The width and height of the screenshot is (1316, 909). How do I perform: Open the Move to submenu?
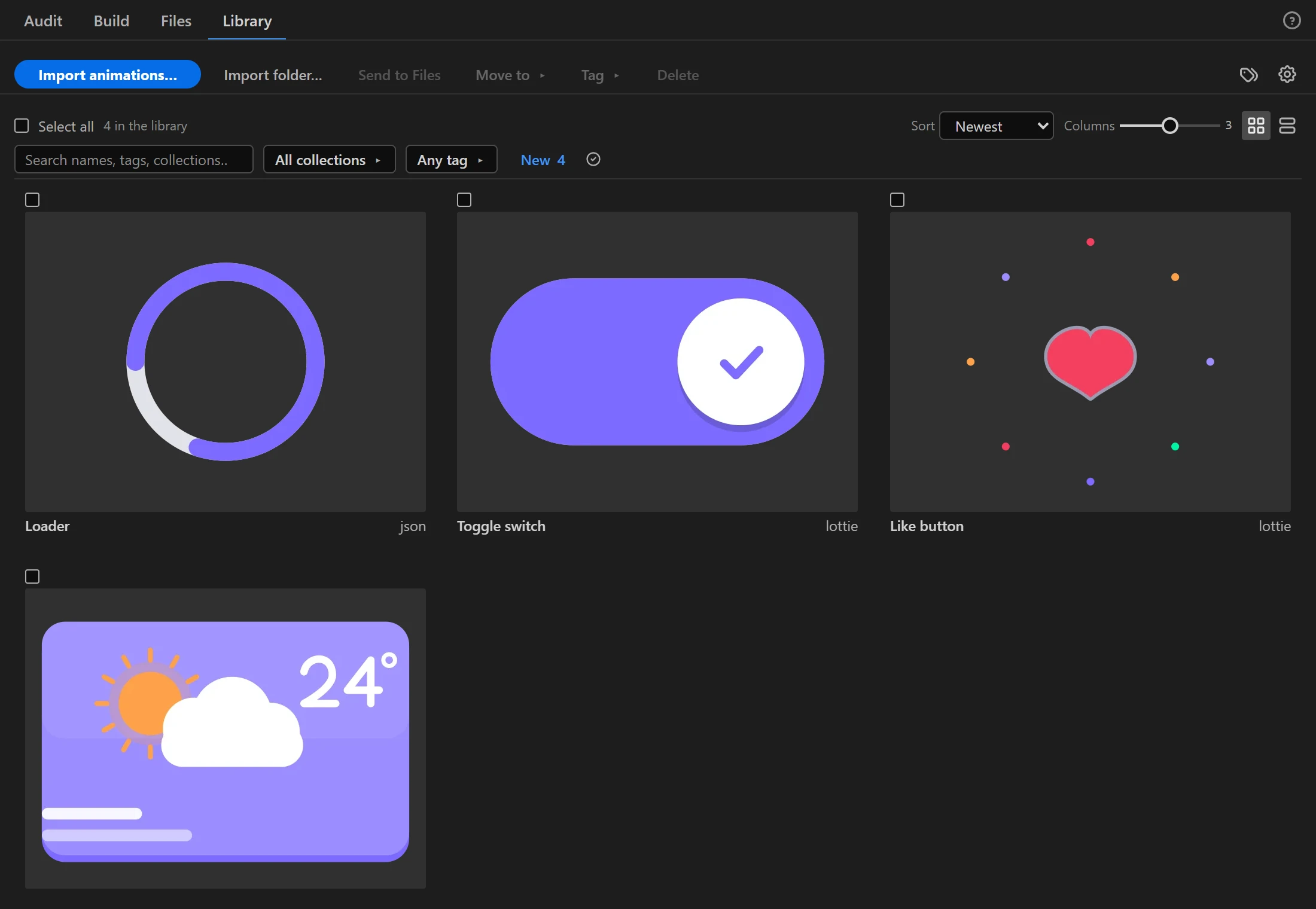pyautogui.click(x=510, y=75)
